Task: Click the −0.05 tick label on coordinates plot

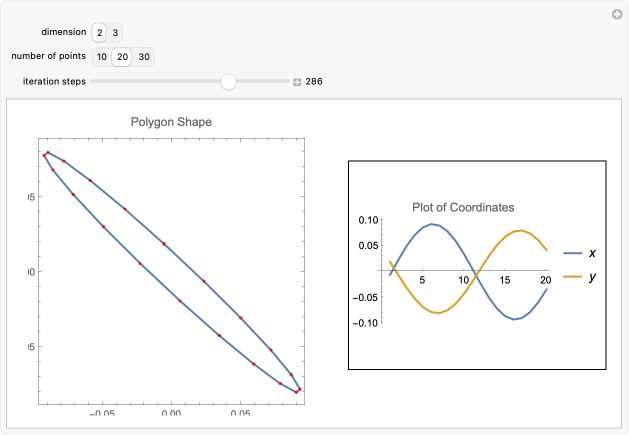Action: (x=365, y=297)
